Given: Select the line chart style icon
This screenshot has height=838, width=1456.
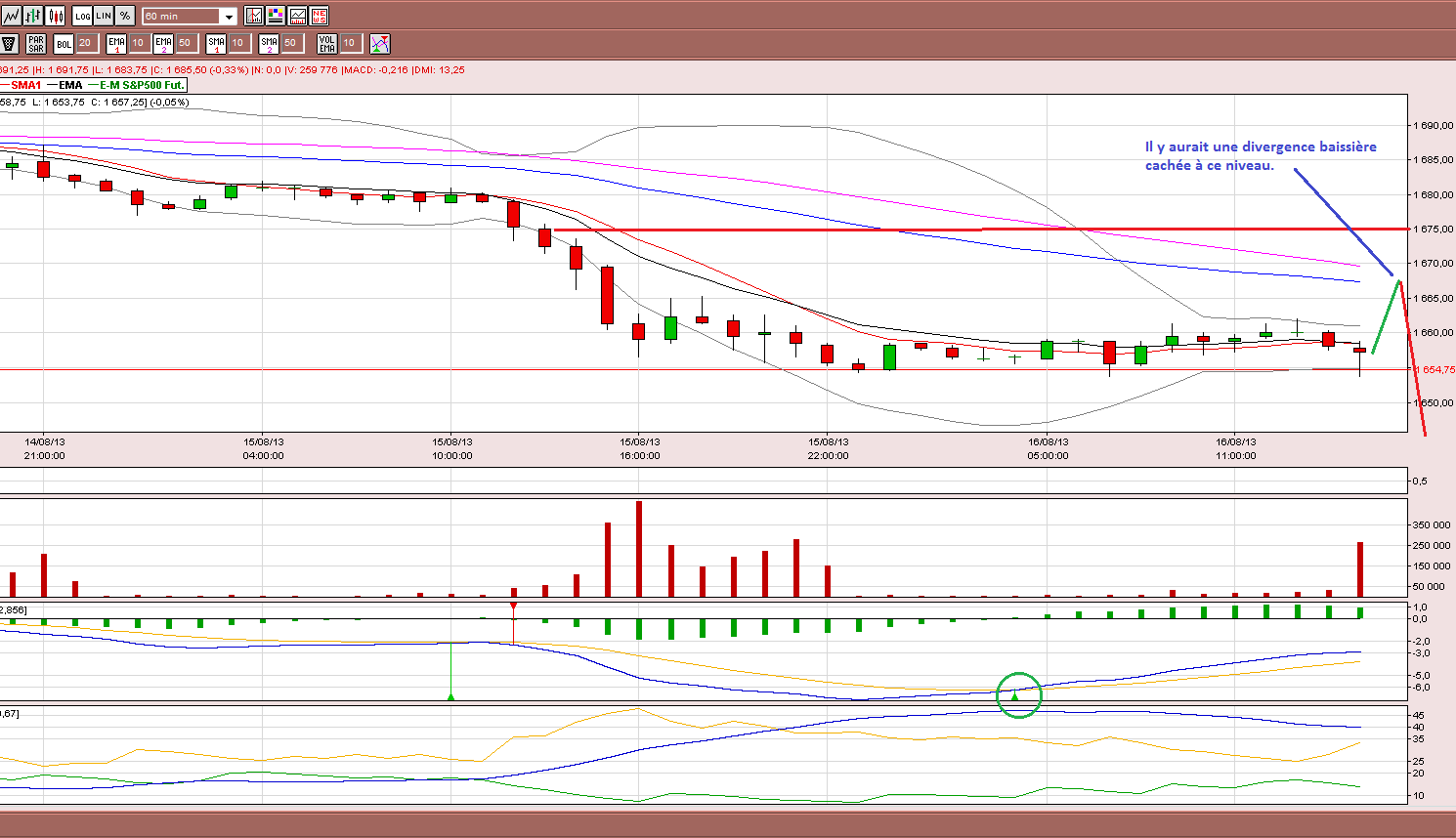Looking at the screenshot, I should point(11,16).
